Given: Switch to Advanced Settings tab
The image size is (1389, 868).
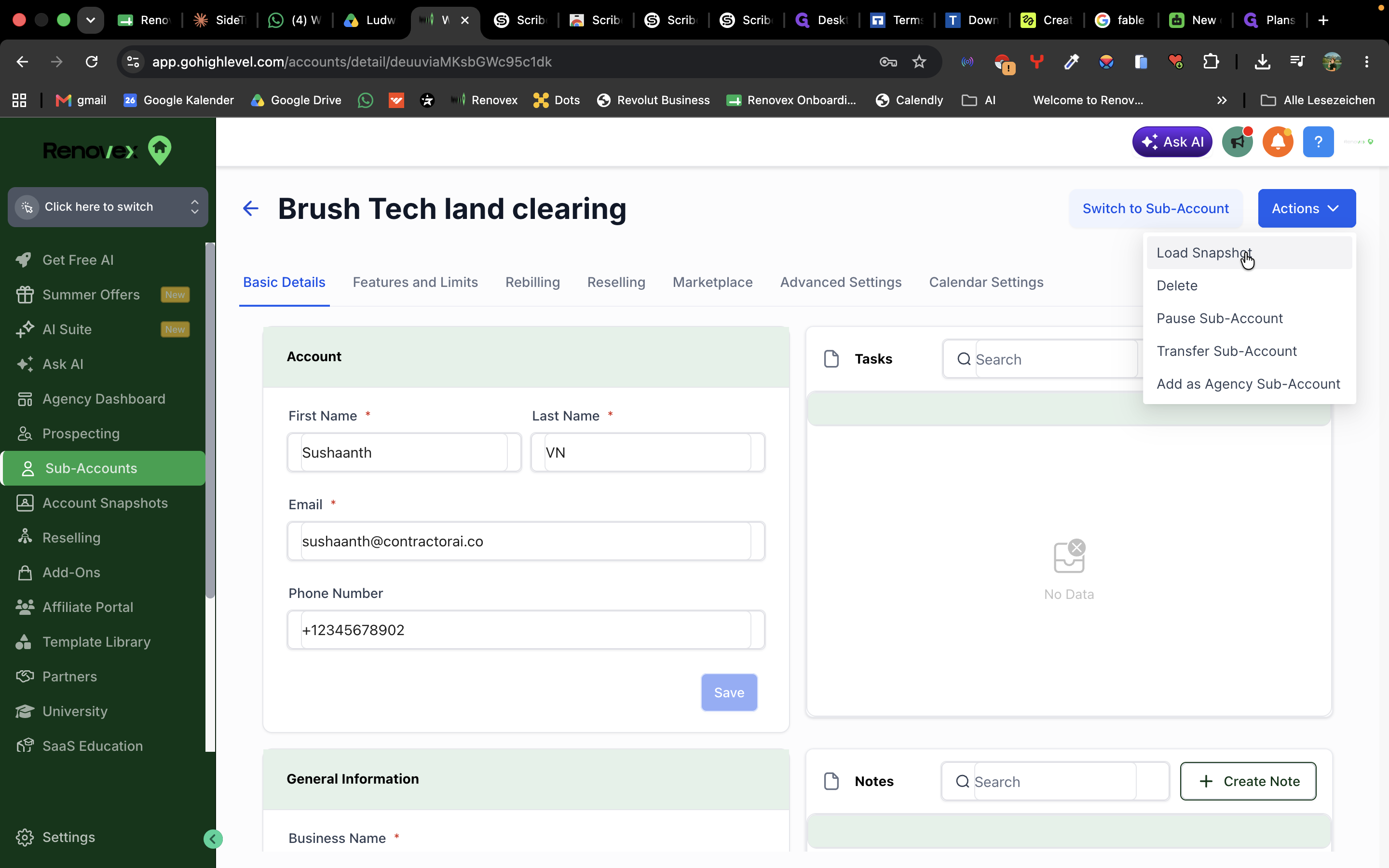Looking at the screenshot, I should click(841, 282).
